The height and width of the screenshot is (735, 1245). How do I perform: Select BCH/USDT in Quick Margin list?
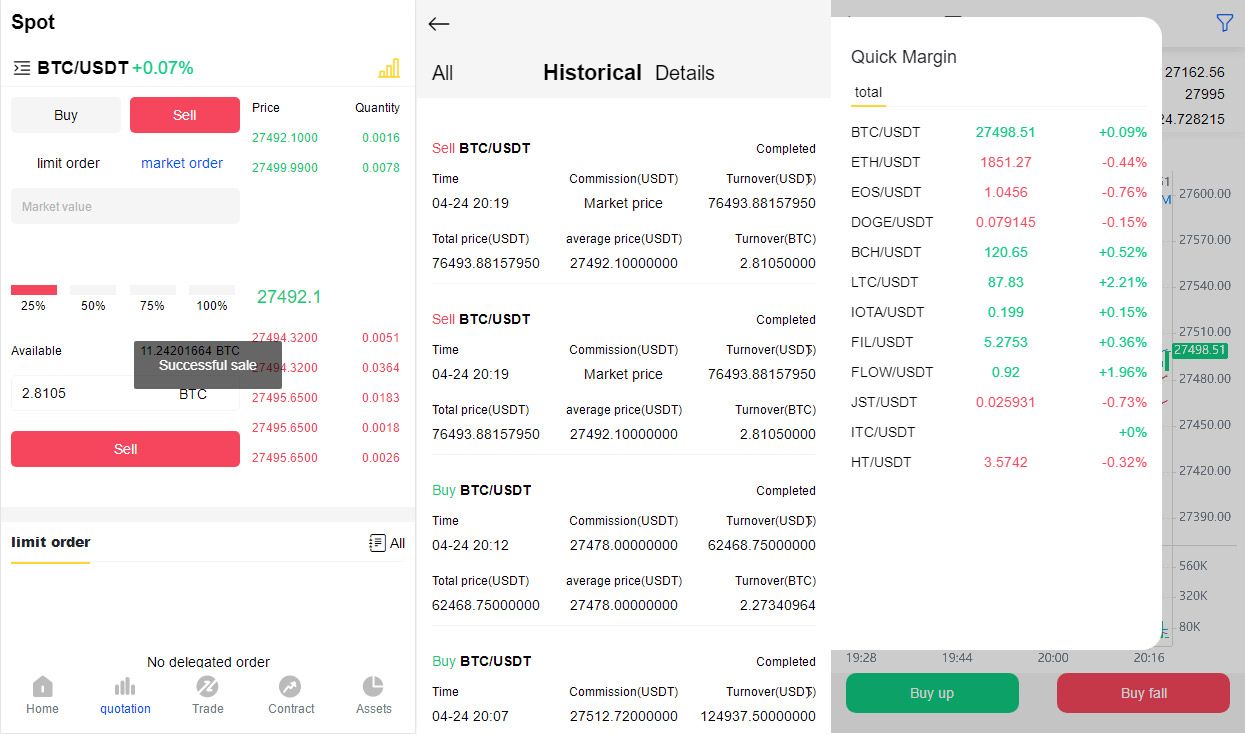(999, 252)
